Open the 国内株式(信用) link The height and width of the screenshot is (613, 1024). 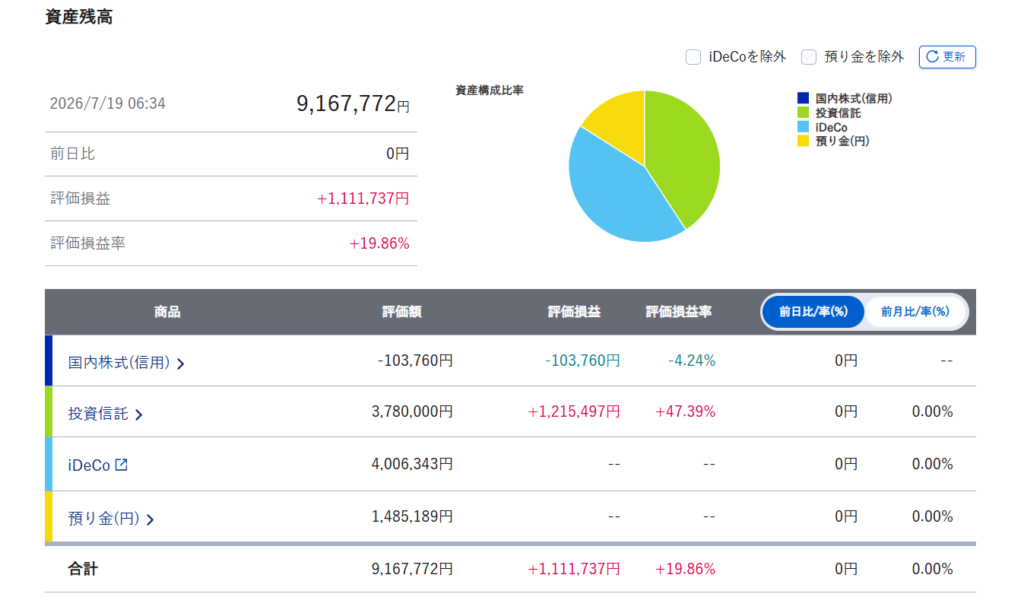pyautogui.click(x=118, y=362)
